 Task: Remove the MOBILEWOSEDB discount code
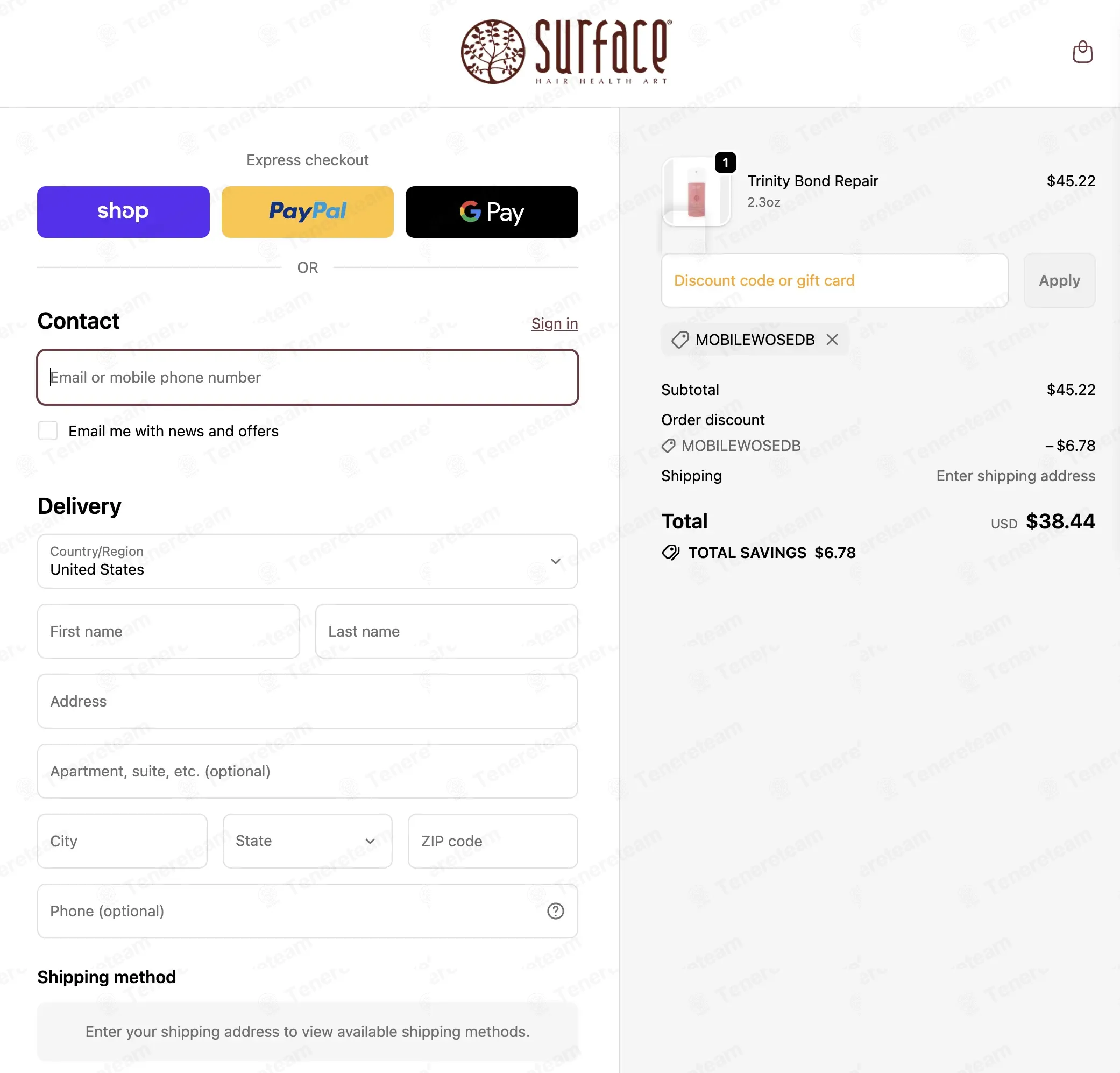coord(832,340)
